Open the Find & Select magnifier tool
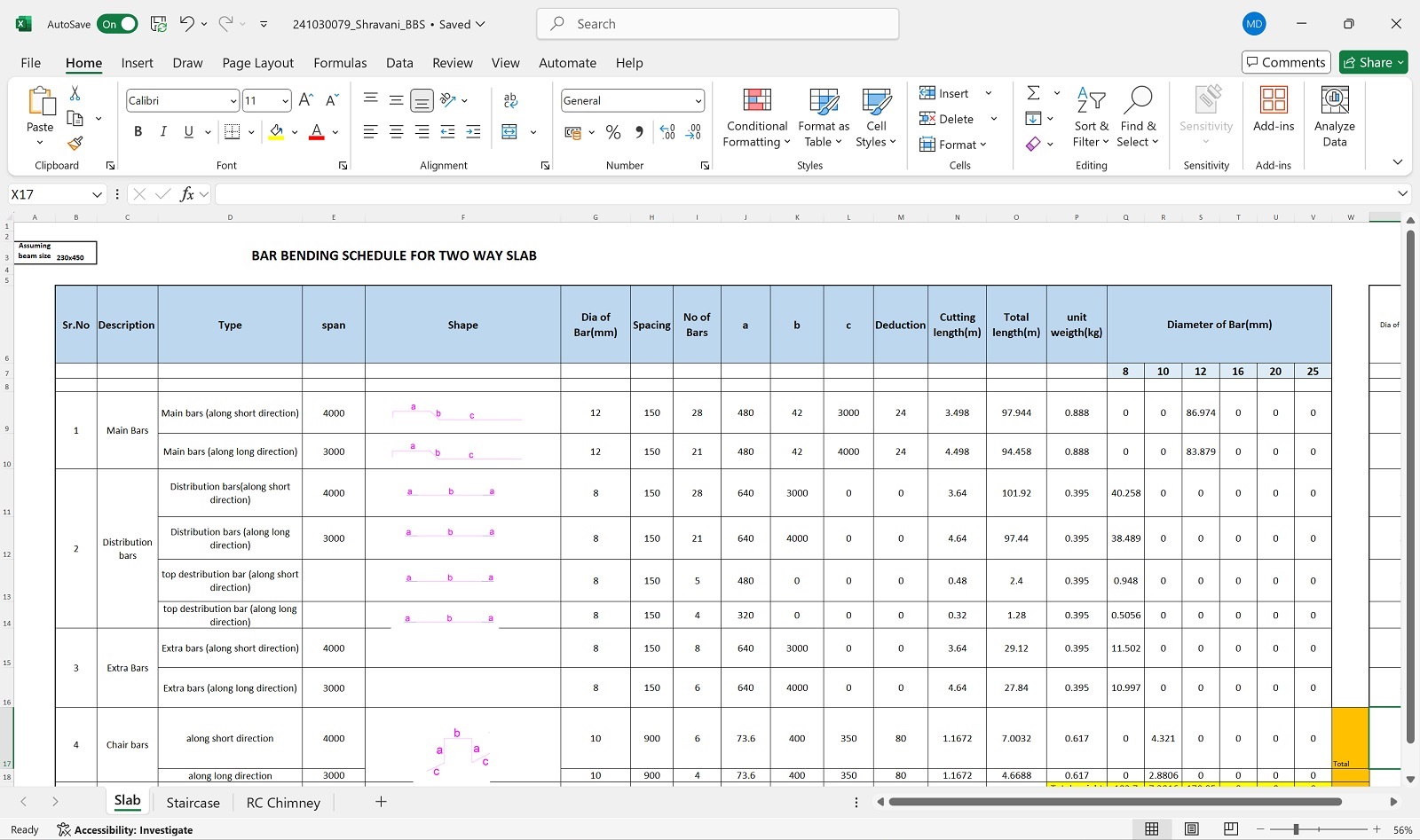1420x840 pixels. (1137, 100)
